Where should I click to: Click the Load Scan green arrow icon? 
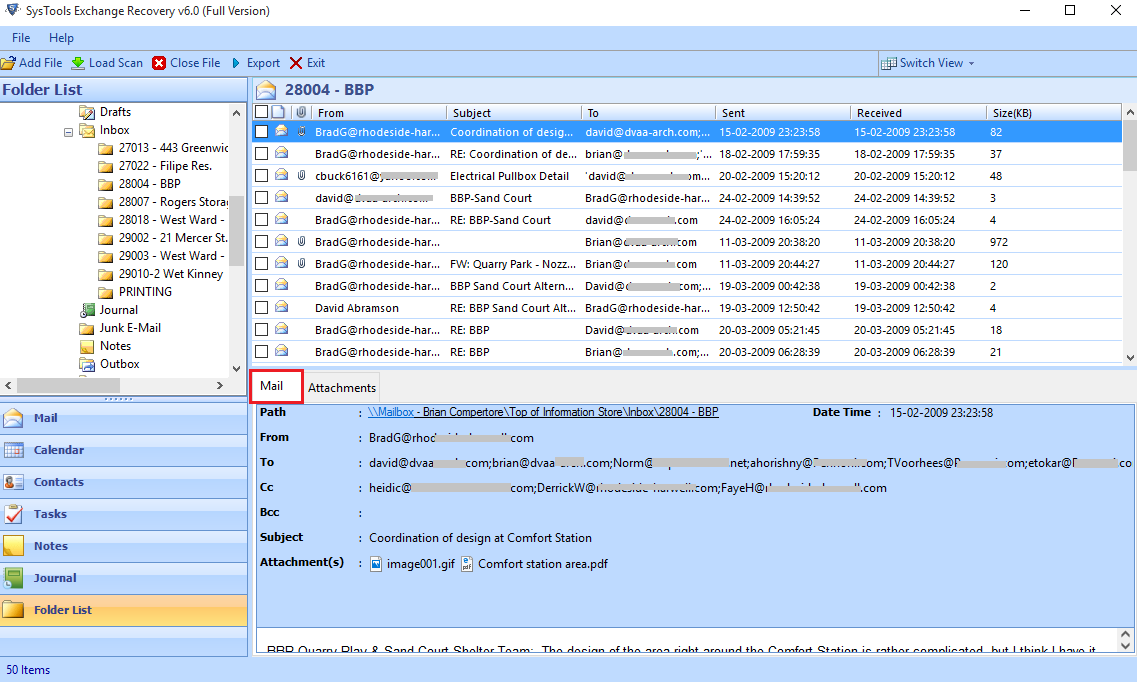coord(78,63)
